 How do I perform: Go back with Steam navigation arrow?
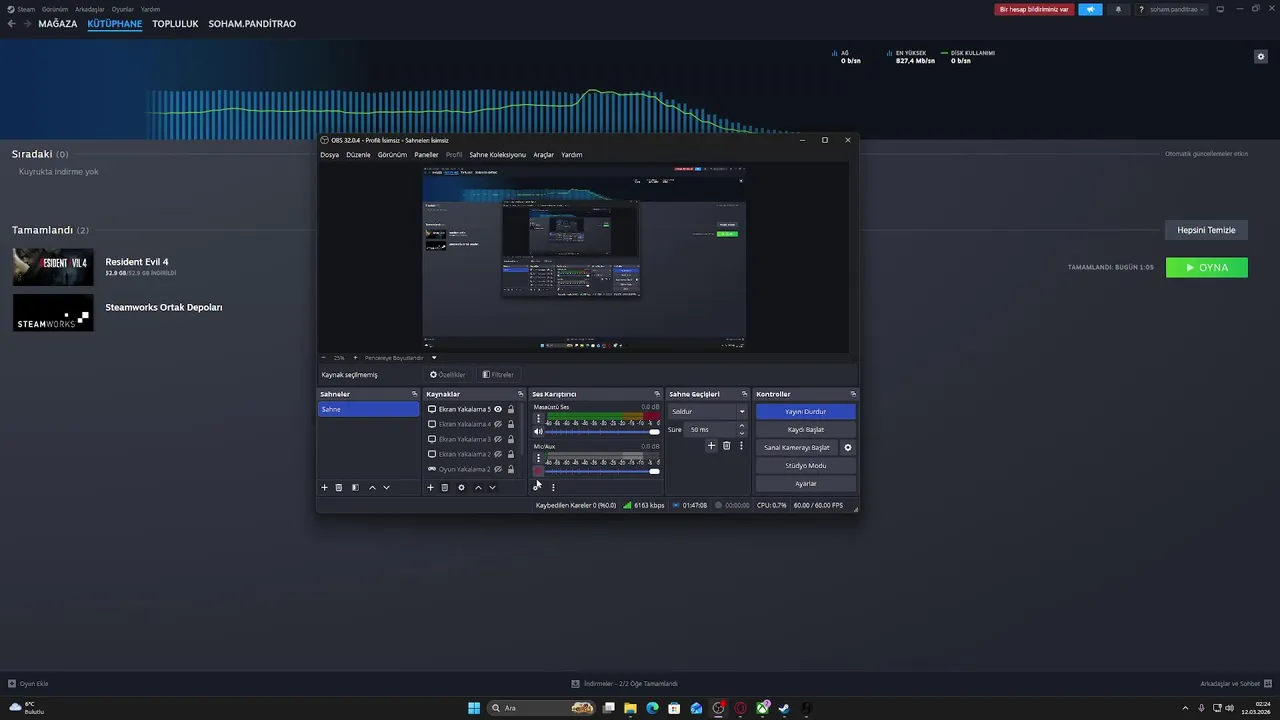[x=12, y=24]
